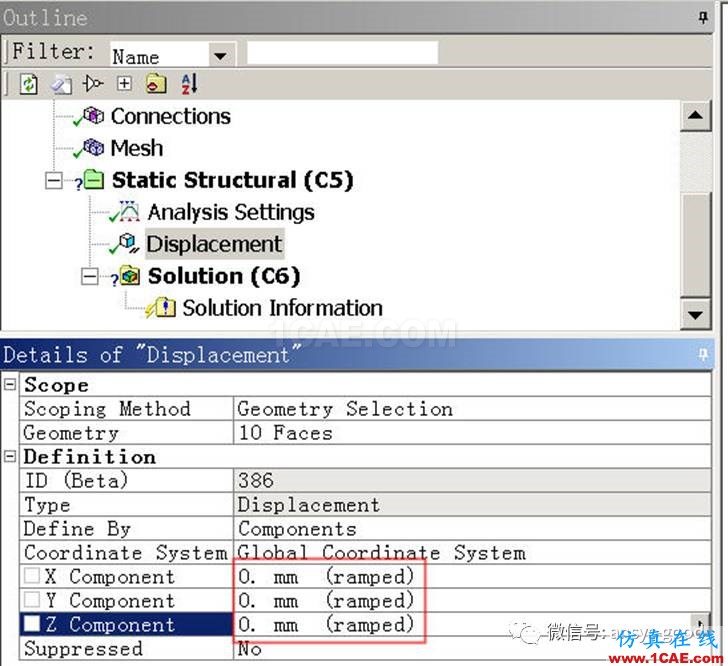Click the Geometry property label

[71, 433]
